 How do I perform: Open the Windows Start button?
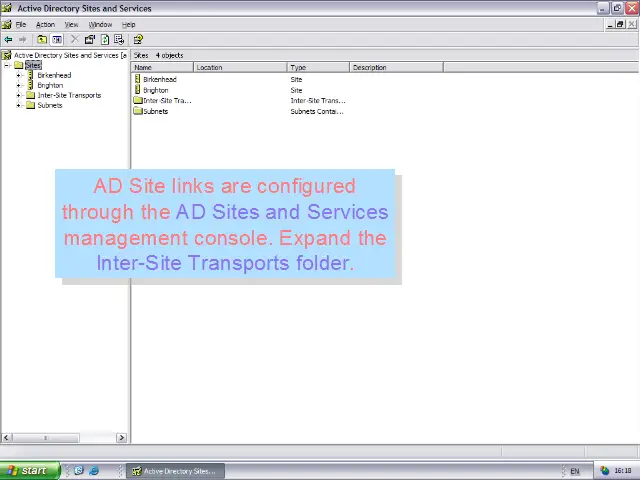27,471
